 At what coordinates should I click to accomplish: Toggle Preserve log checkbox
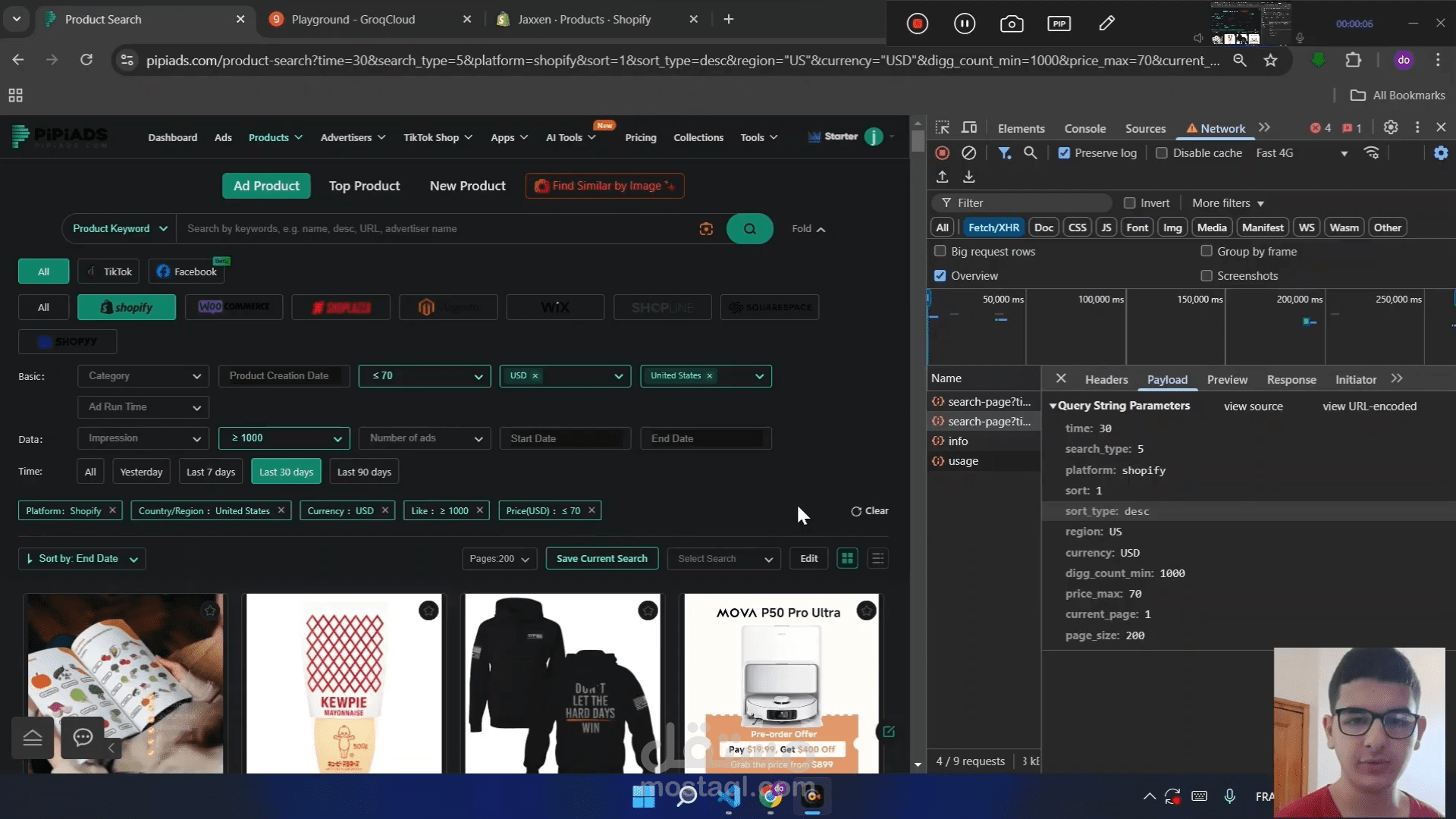[x=1065, y=152]
